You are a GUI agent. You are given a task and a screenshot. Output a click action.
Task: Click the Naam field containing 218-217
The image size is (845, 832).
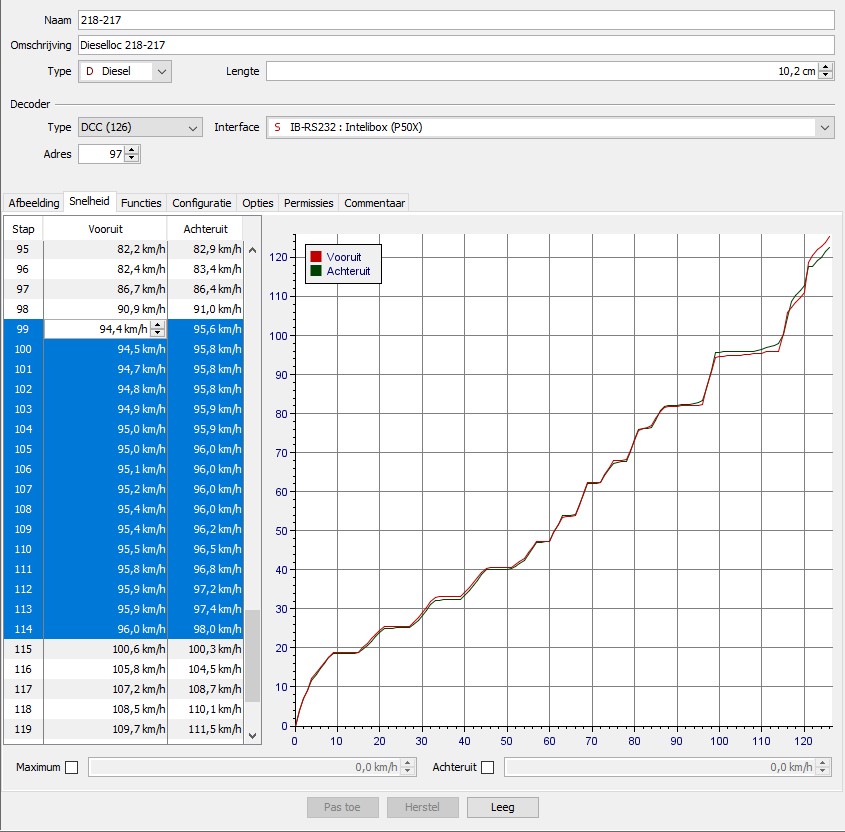pyautogui.click(x=456, y=20)
